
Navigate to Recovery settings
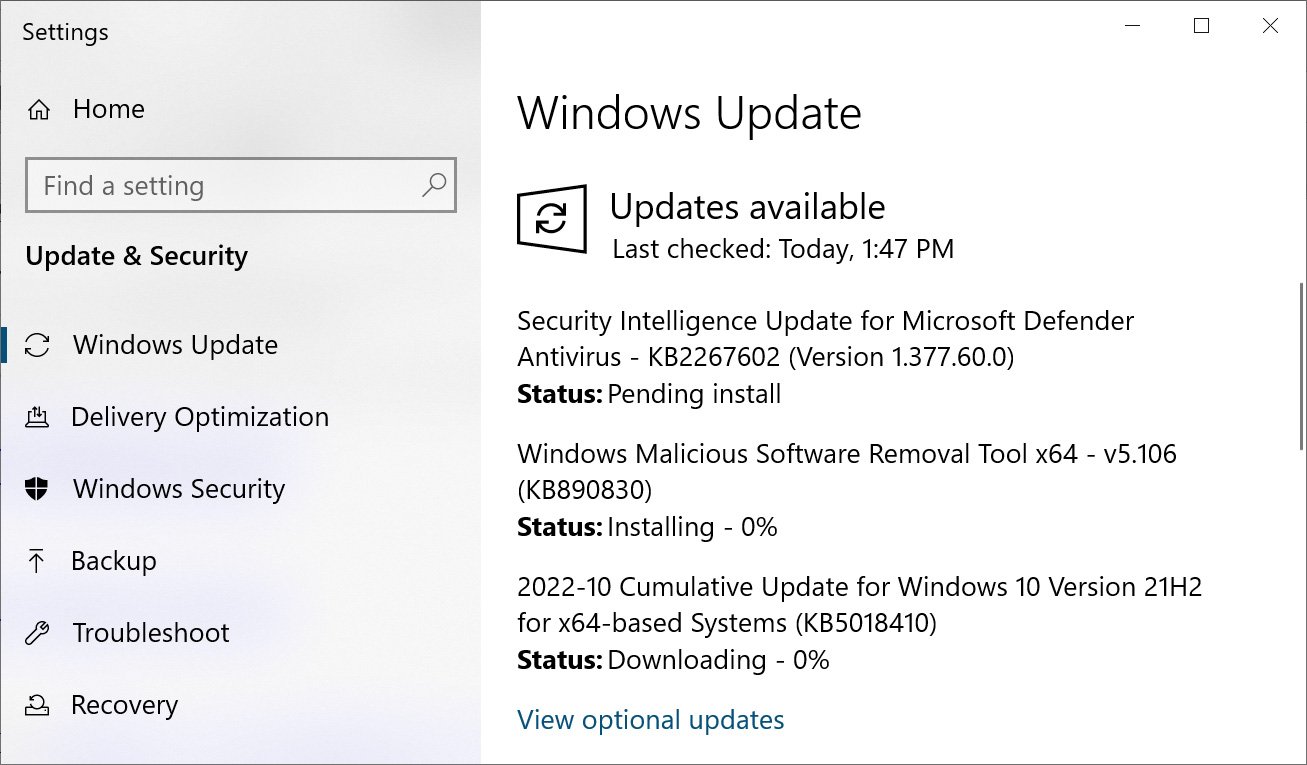pyautogui.click(x=124, y=706)
